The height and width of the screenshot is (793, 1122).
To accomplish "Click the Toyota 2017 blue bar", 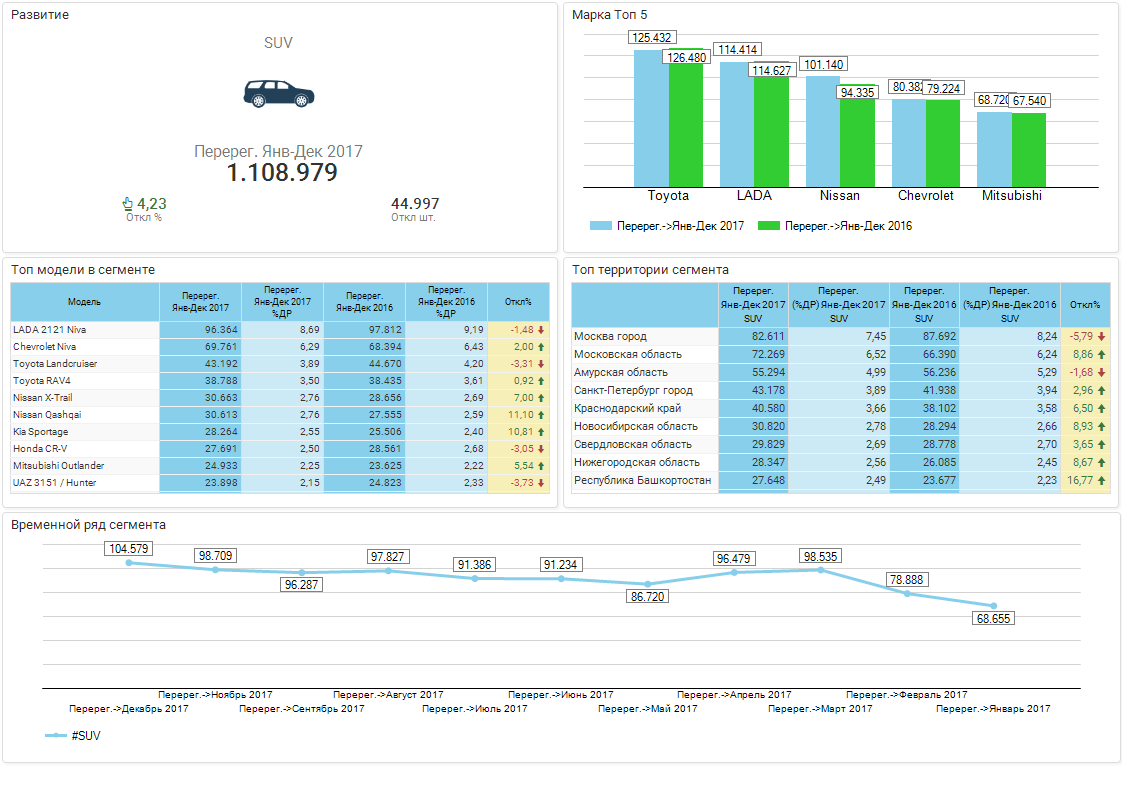I will coord(651,118).
